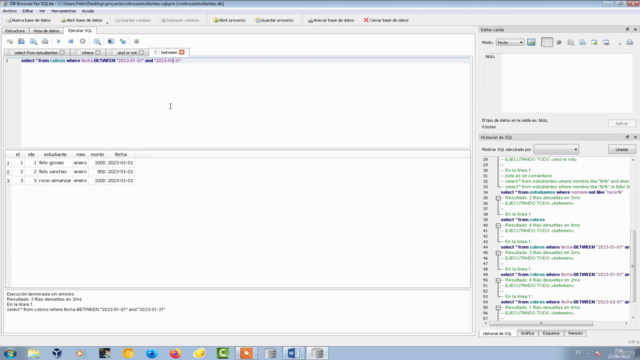The height and width of the screenshot is (360, 640).
Task: Close the 'between' SQL tab
Action: [x=182, y=52]
